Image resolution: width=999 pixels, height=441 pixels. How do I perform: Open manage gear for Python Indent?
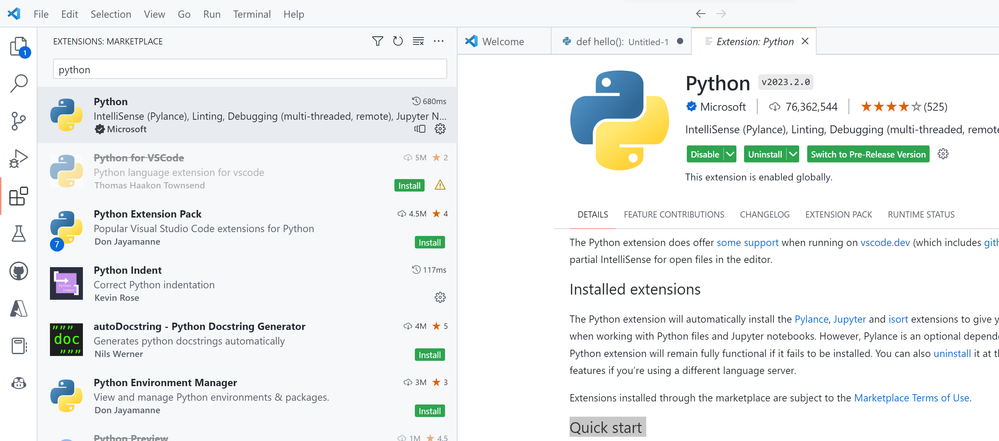[x=440, y=298]
